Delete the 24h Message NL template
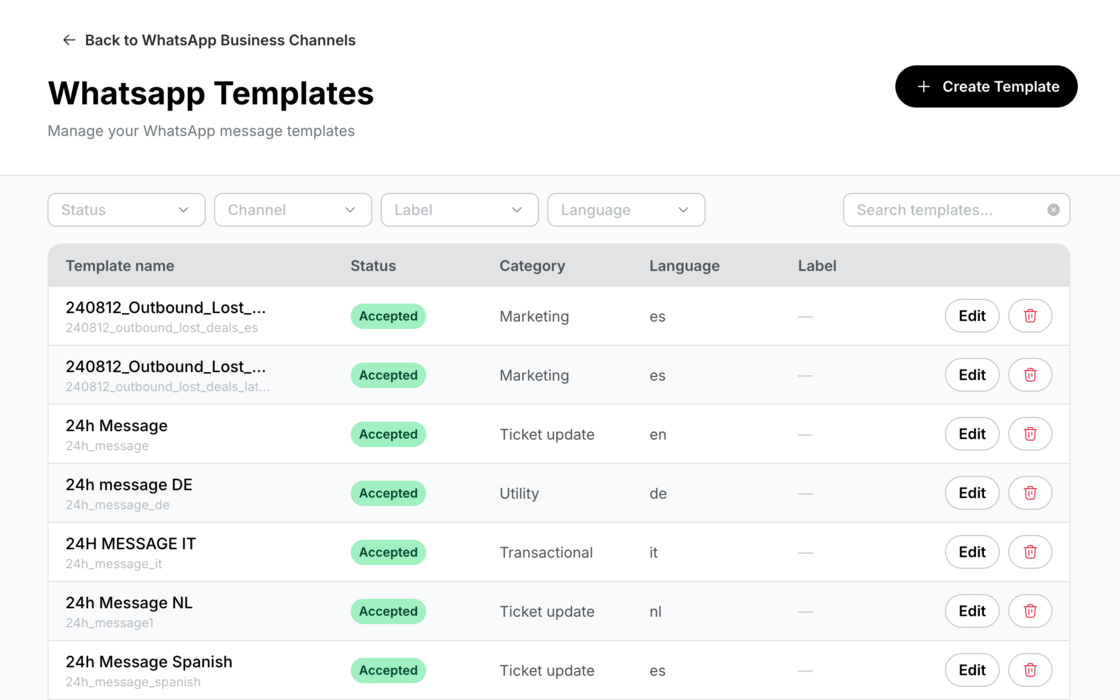 [1030, 611]
